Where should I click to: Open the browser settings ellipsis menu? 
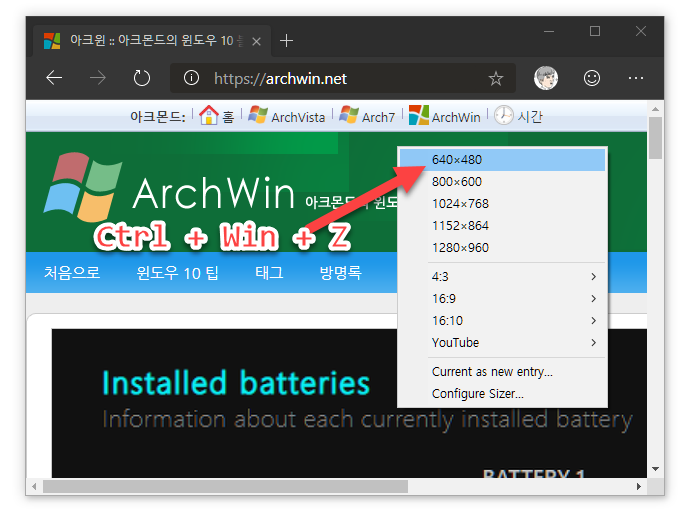636,78
